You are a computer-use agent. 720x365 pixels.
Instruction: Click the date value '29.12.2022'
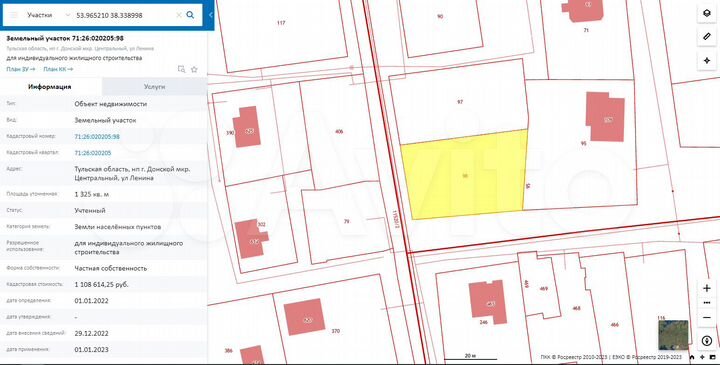(x=91, y=333)
